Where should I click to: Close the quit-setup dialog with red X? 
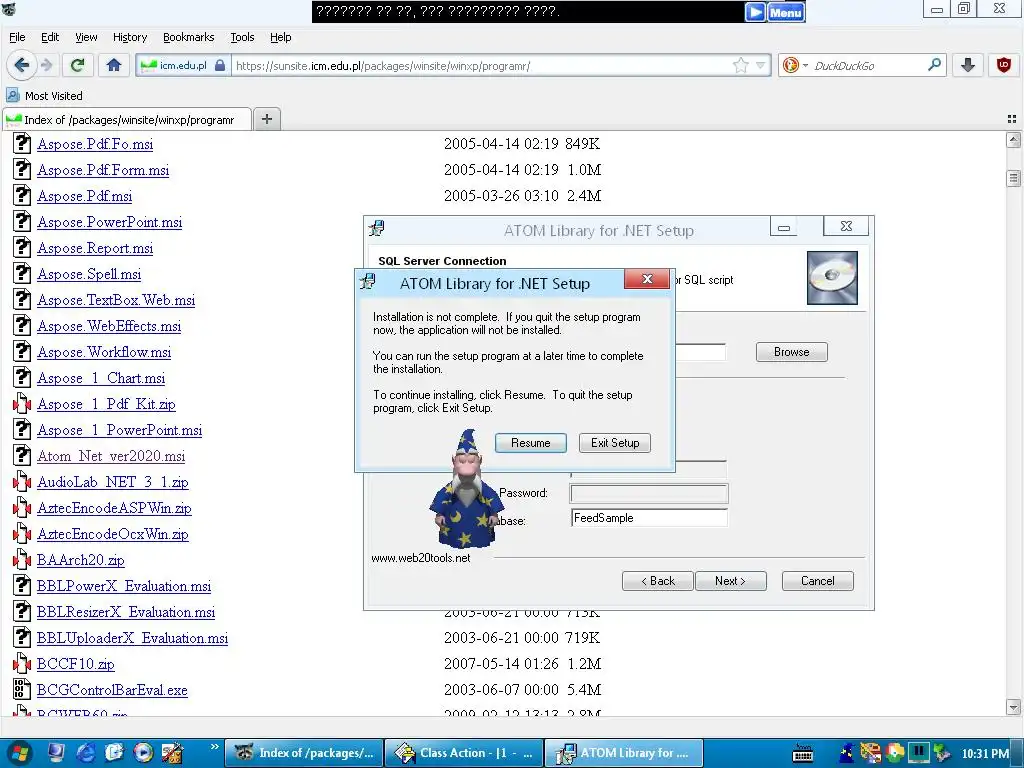point(647,279)
